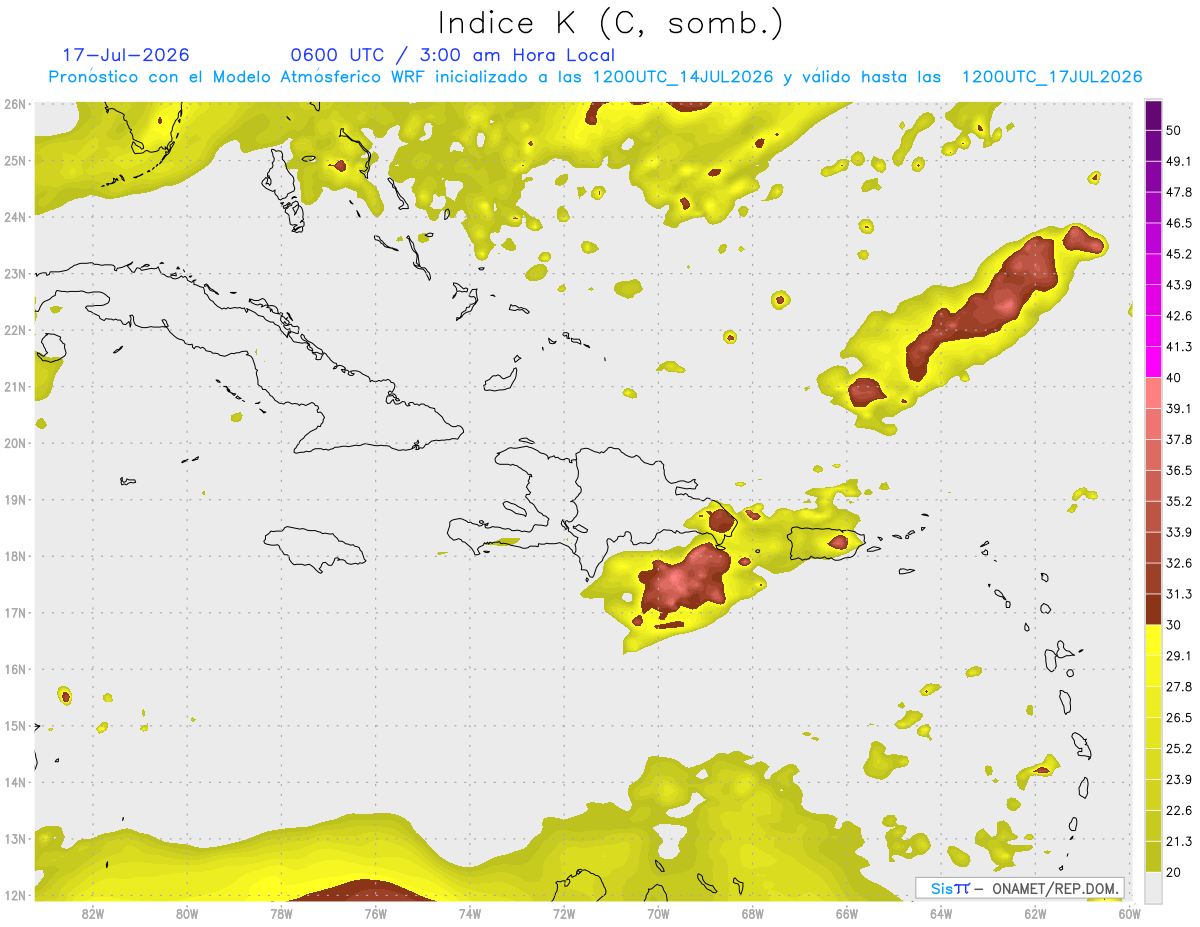
Task: Click the 76W longitude label
Action: click(375, 914)
